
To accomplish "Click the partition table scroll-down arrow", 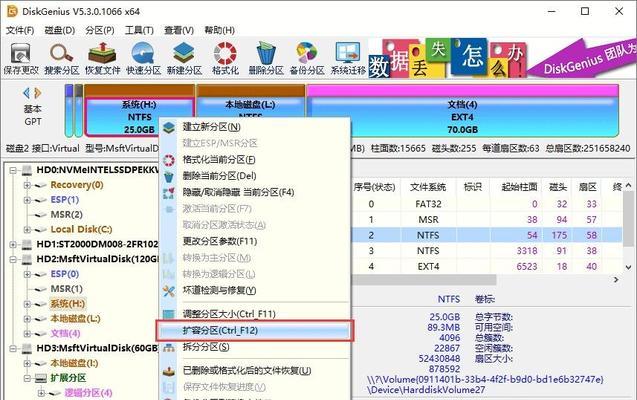I will pos(628,267).
